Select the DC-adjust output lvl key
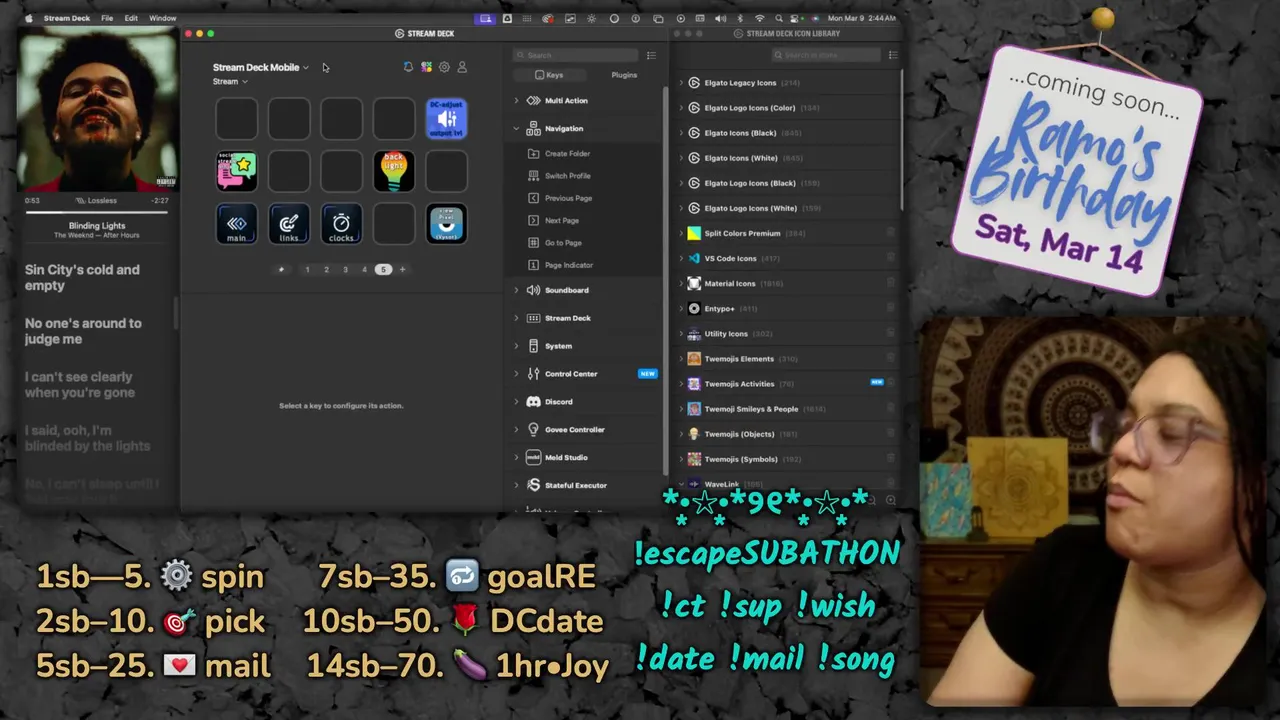 click(446, 119)
